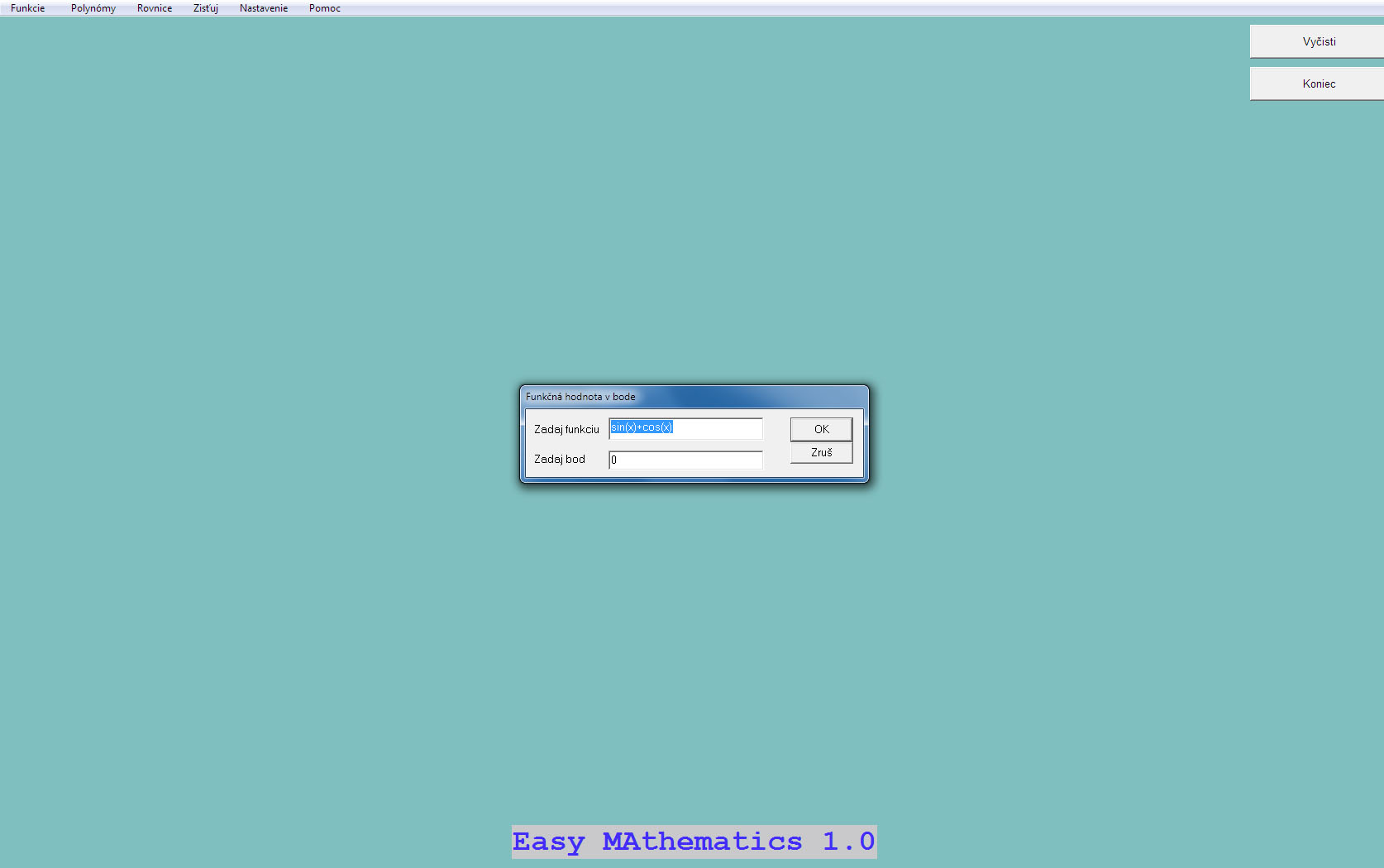Focus the Zadaj bod input field
The width and height of the screenshot is (1384, 868).
(x=686, y=460)
